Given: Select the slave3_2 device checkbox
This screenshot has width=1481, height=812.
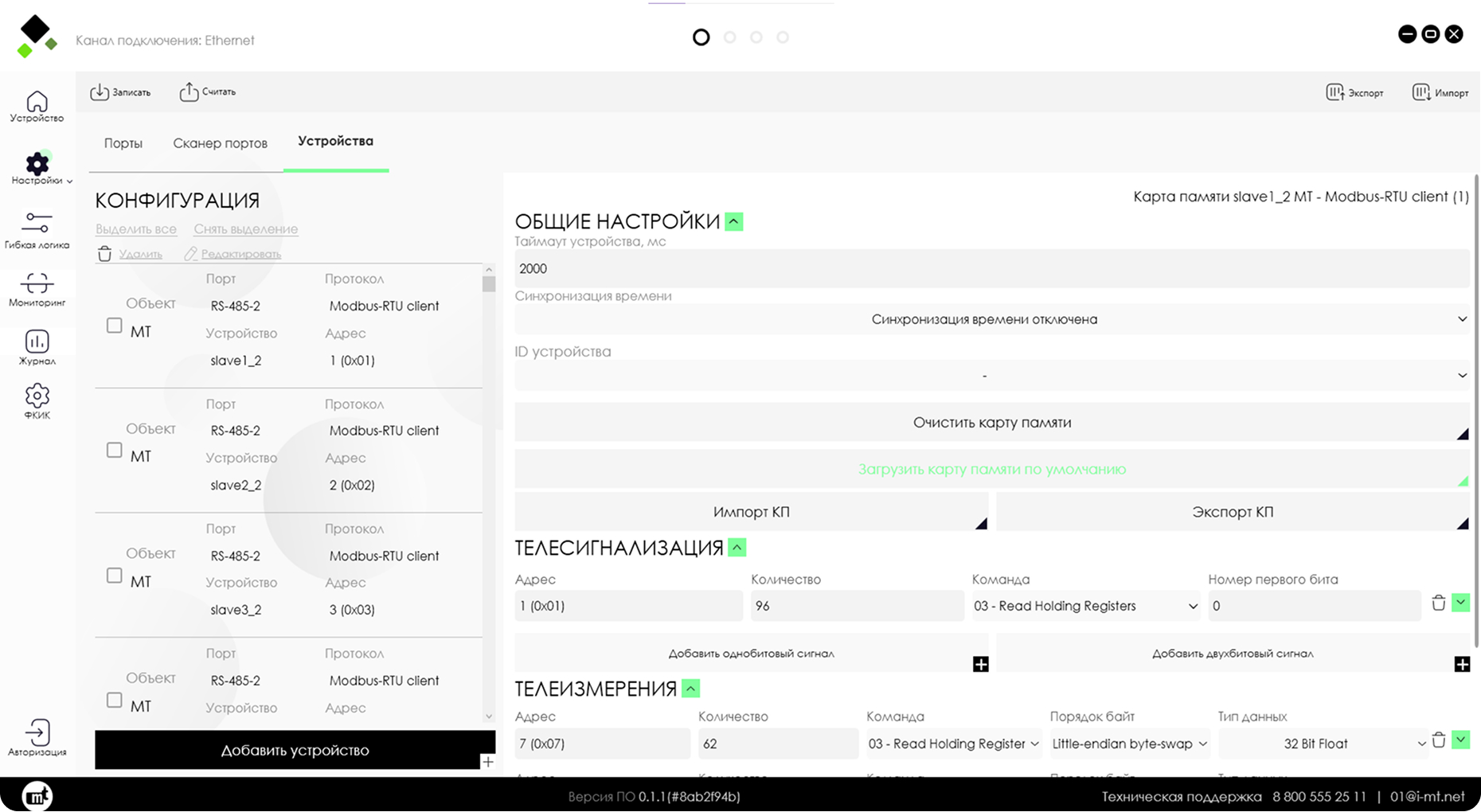Looking at the screenshot, I should pos(115,576).
